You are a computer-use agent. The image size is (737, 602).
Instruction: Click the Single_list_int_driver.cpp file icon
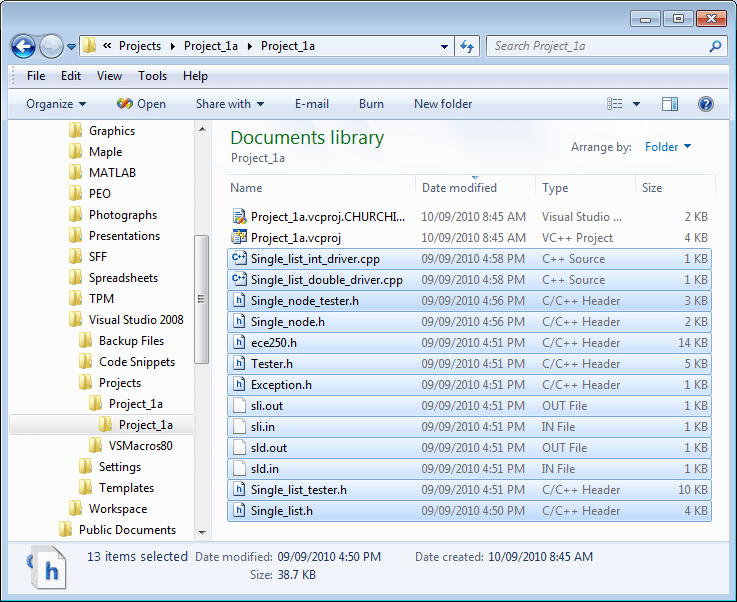click(239, 258)
